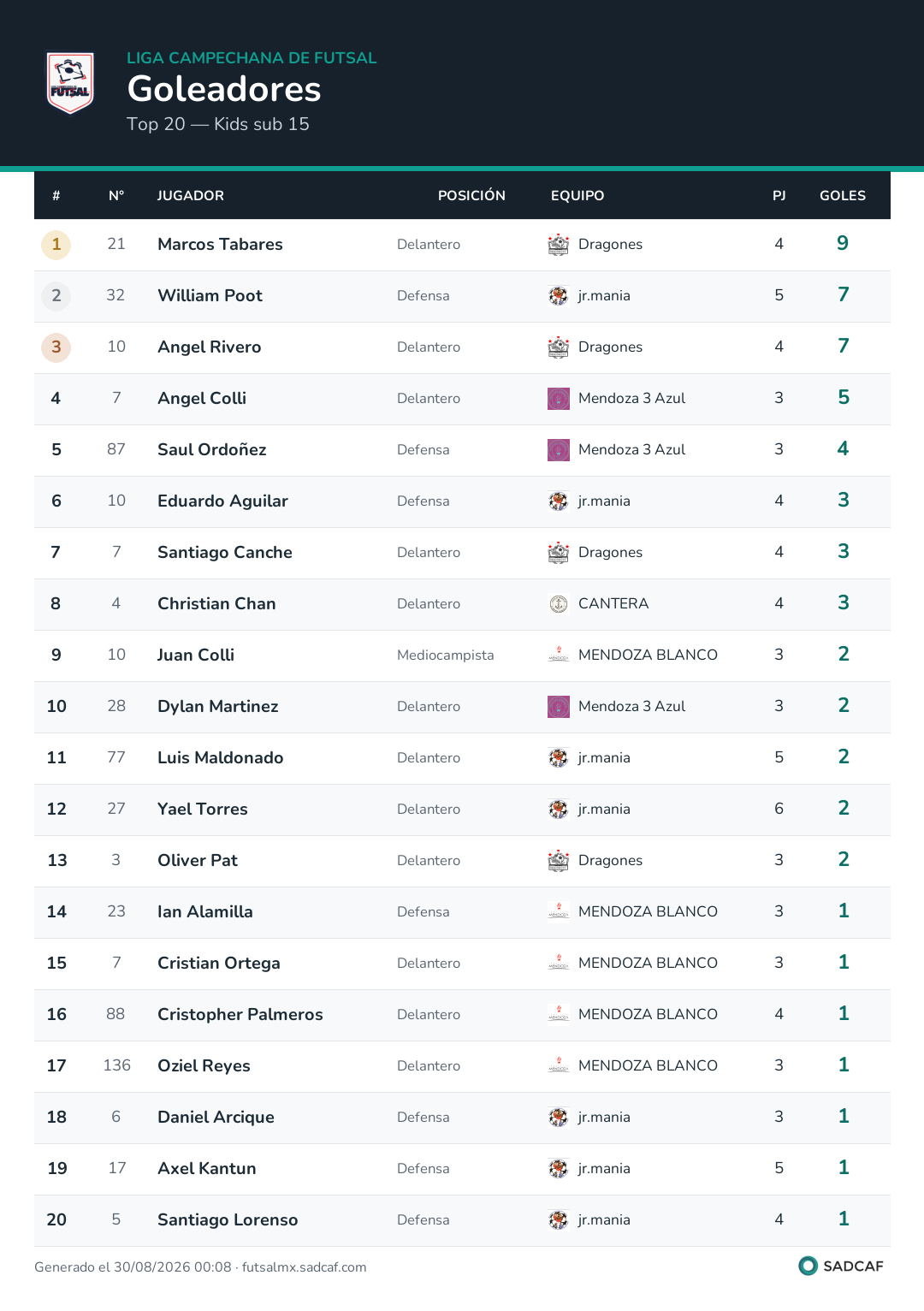The image size is (924, 1311).
Task: Click Dragones team logo beside Marcos Tabares
Action: pyautogui.click(x=559, y=245)
